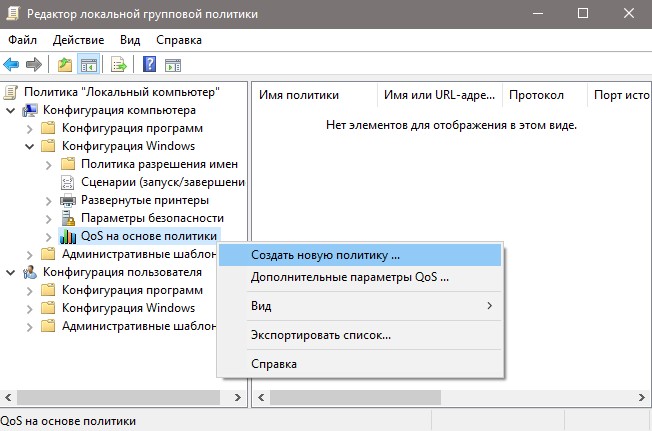The height and width of the screenshot is (431, 652).
Task: Toggle the Show/Hide console tree icon
Action: 89,65
